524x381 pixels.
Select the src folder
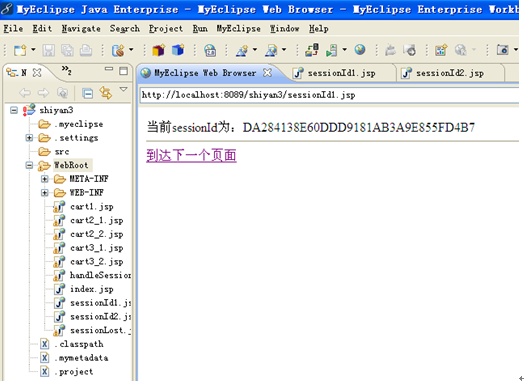tap(62, 152)
